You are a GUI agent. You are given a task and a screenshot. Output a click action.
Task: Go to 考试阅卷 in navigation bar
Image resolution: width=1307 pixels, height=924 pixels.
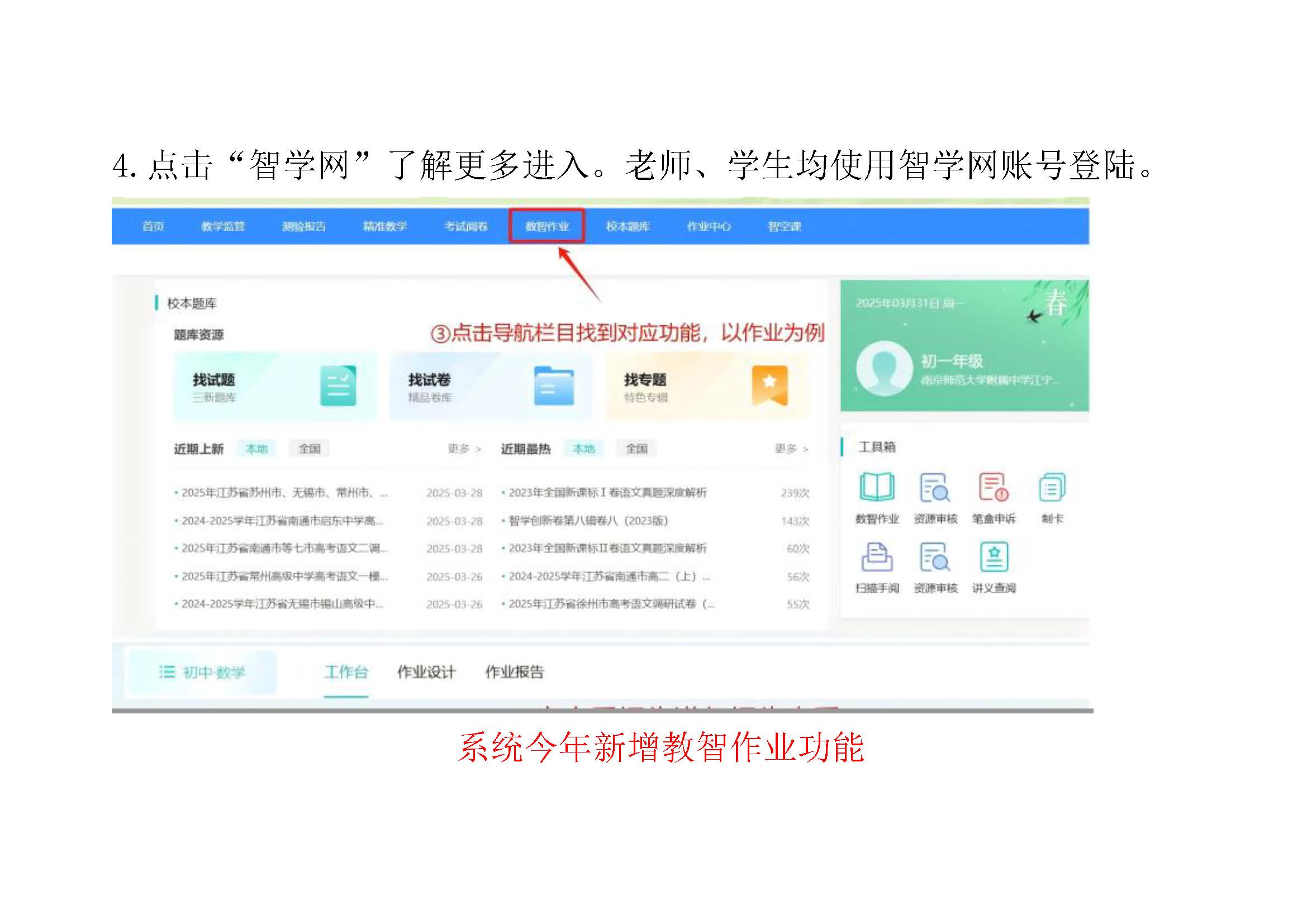click(465, 226)
